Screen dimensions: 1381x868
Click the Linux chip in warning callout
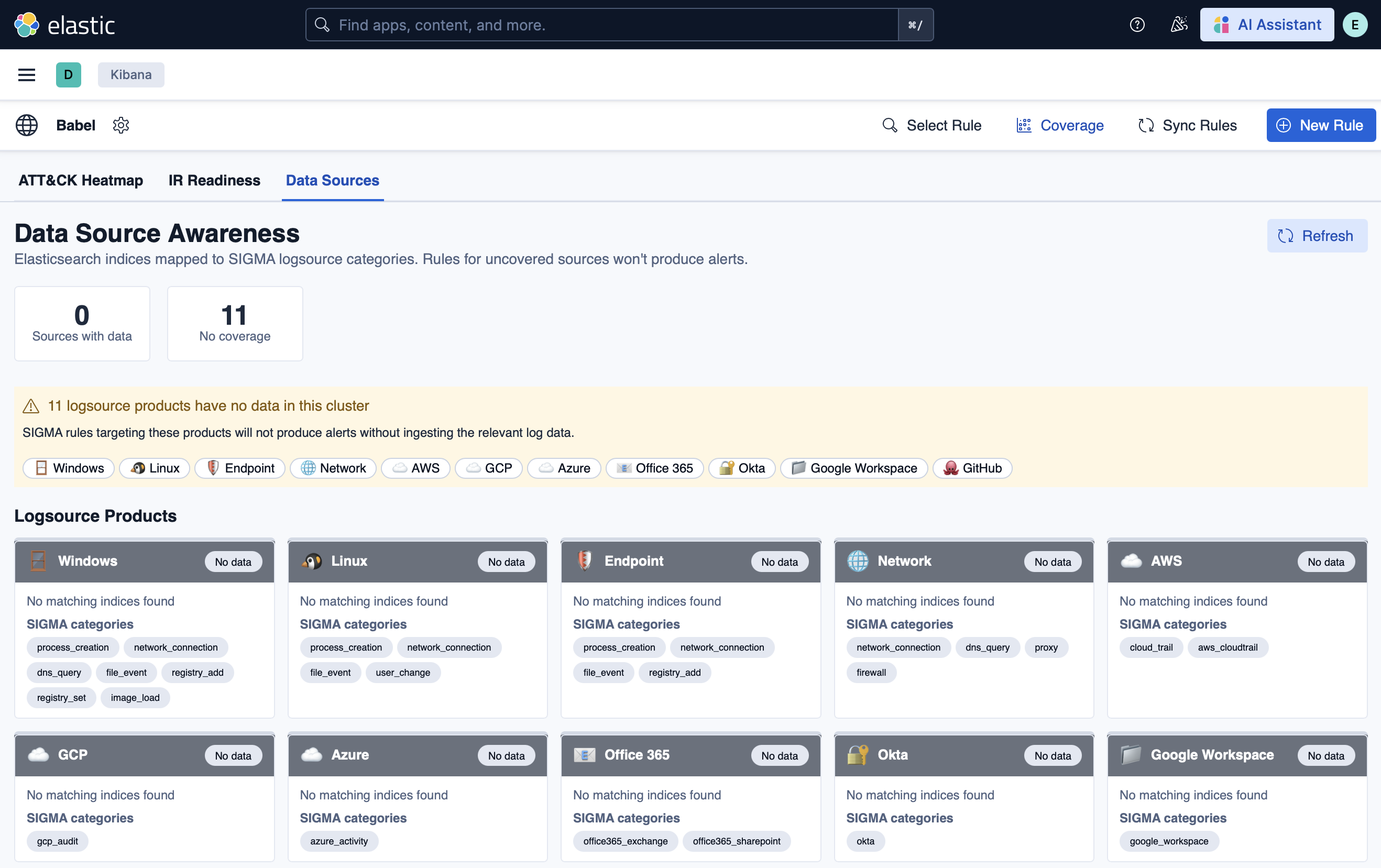(x=154, y=468)
